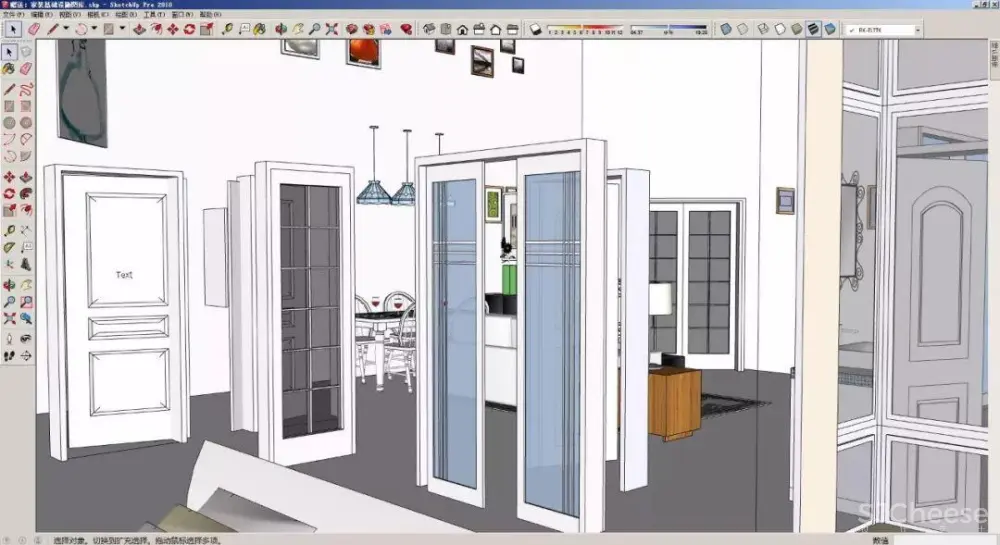
Task: Toggle shadows display button
Action: pos(536,29)
